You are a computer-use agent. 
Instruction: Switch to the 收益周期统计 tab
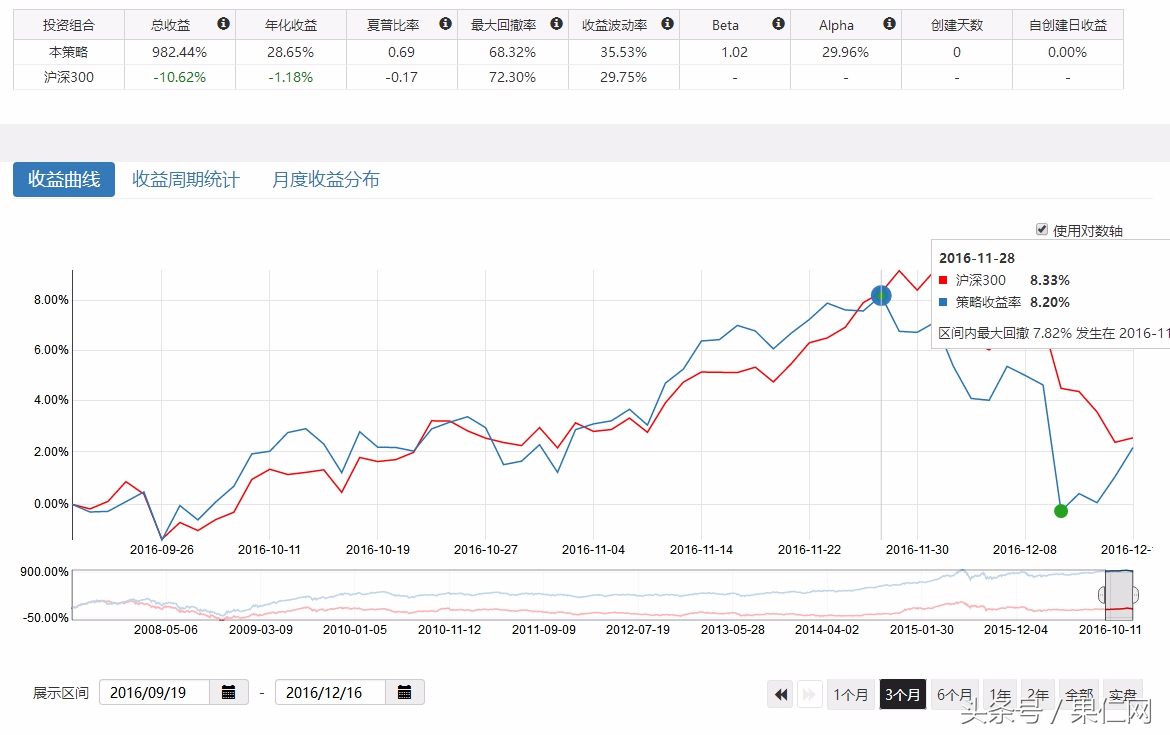tap(186, 179)
